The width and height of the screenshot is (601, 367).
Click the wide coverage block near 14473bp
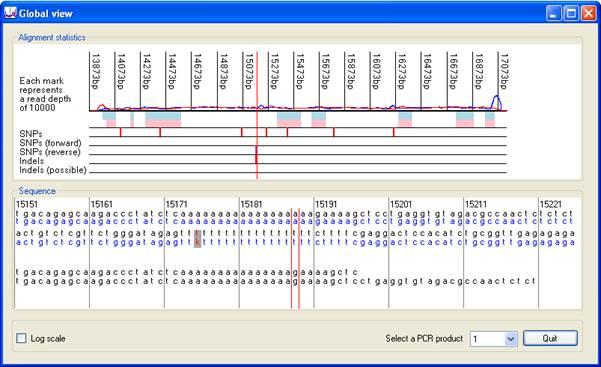coord(163,119)
